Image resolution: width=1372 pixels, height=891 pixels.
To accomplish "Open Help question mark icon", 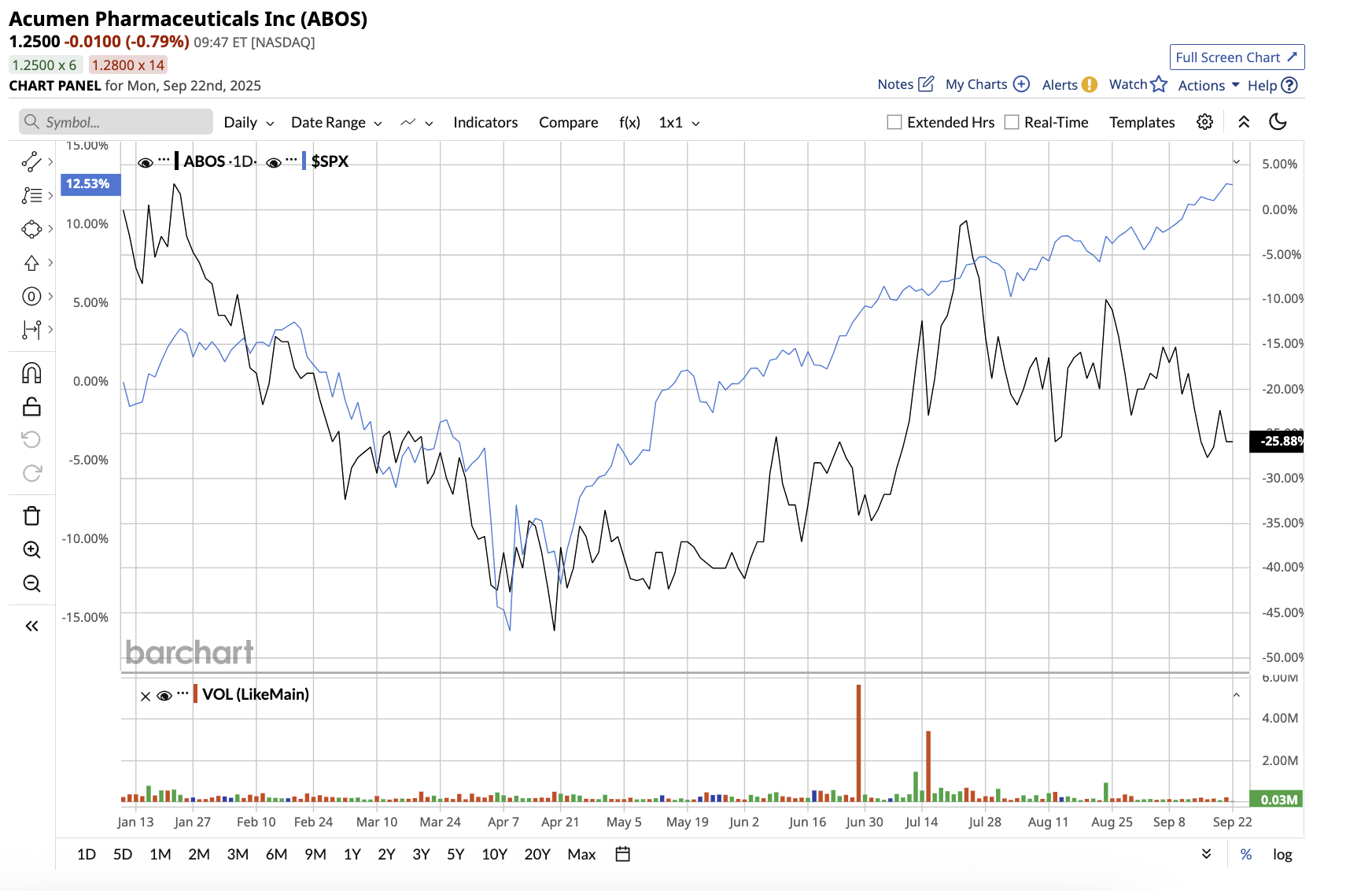I will pyautogui.click(x=1289, y=85).
